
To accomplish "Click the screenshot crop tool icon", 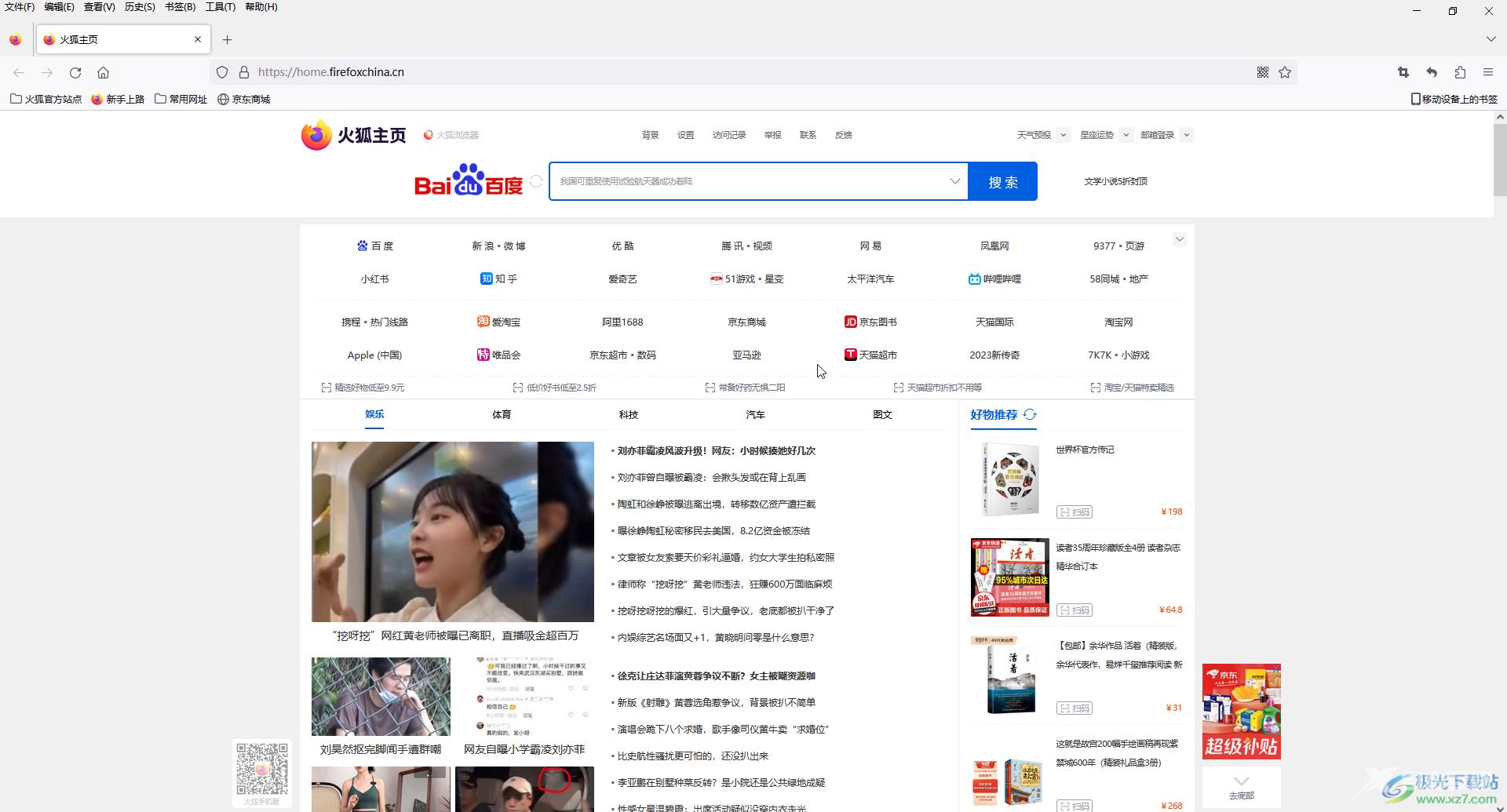I will click(x=1403, y=72).
